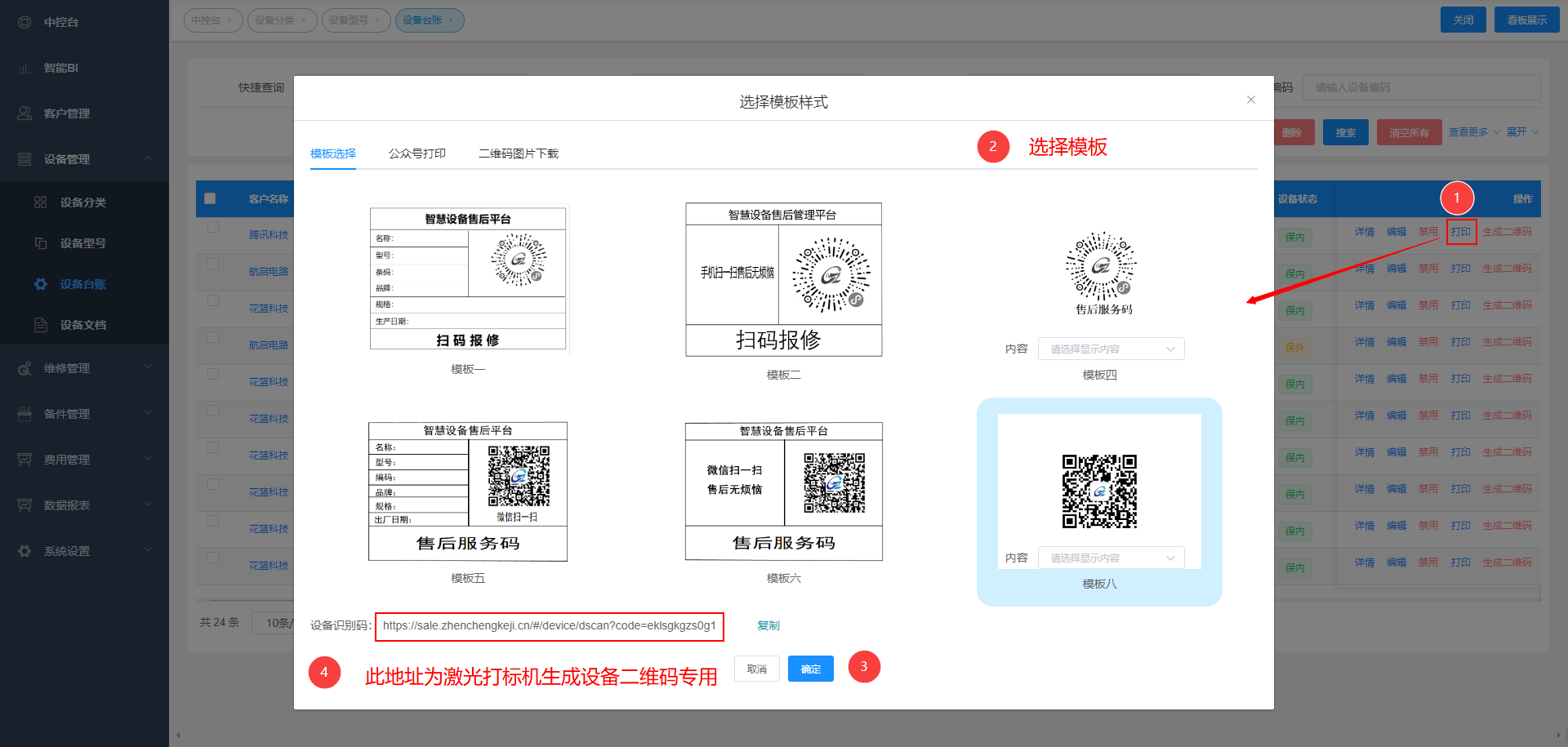Click the 系统设置 gear icon
This screenshot has height=747, width=1568.
[x=24, y=551]
